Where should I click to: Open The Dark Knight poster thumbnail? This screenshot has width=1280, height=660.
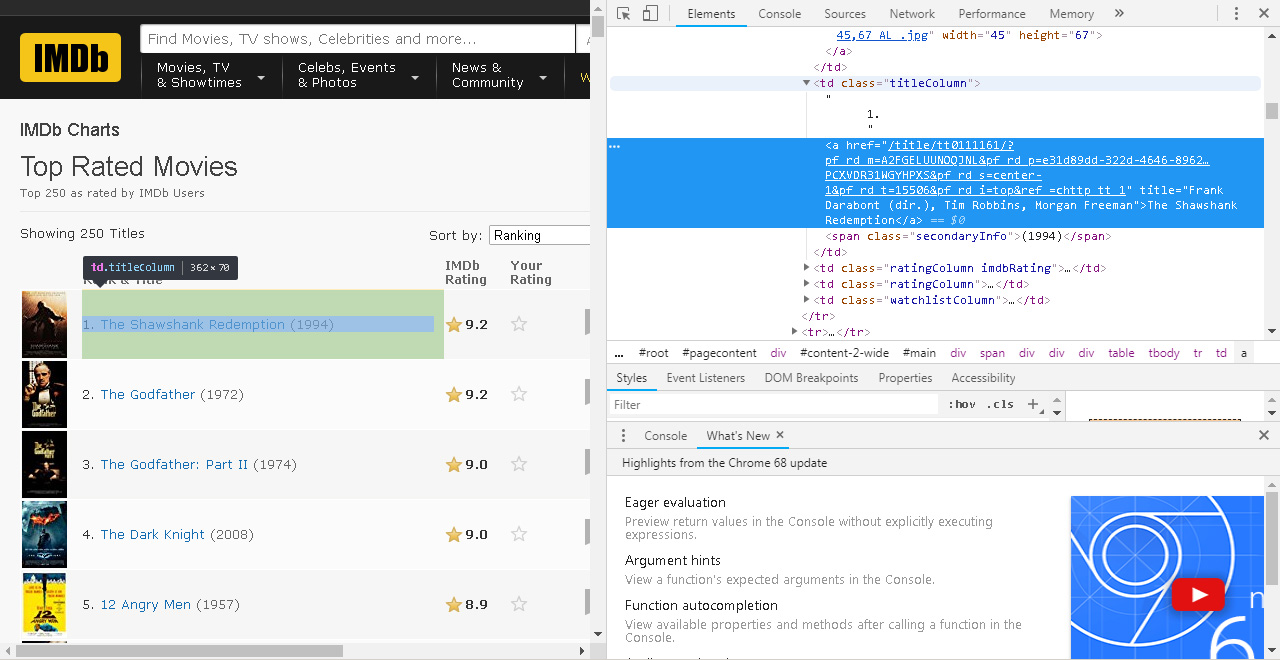[44, 535]
